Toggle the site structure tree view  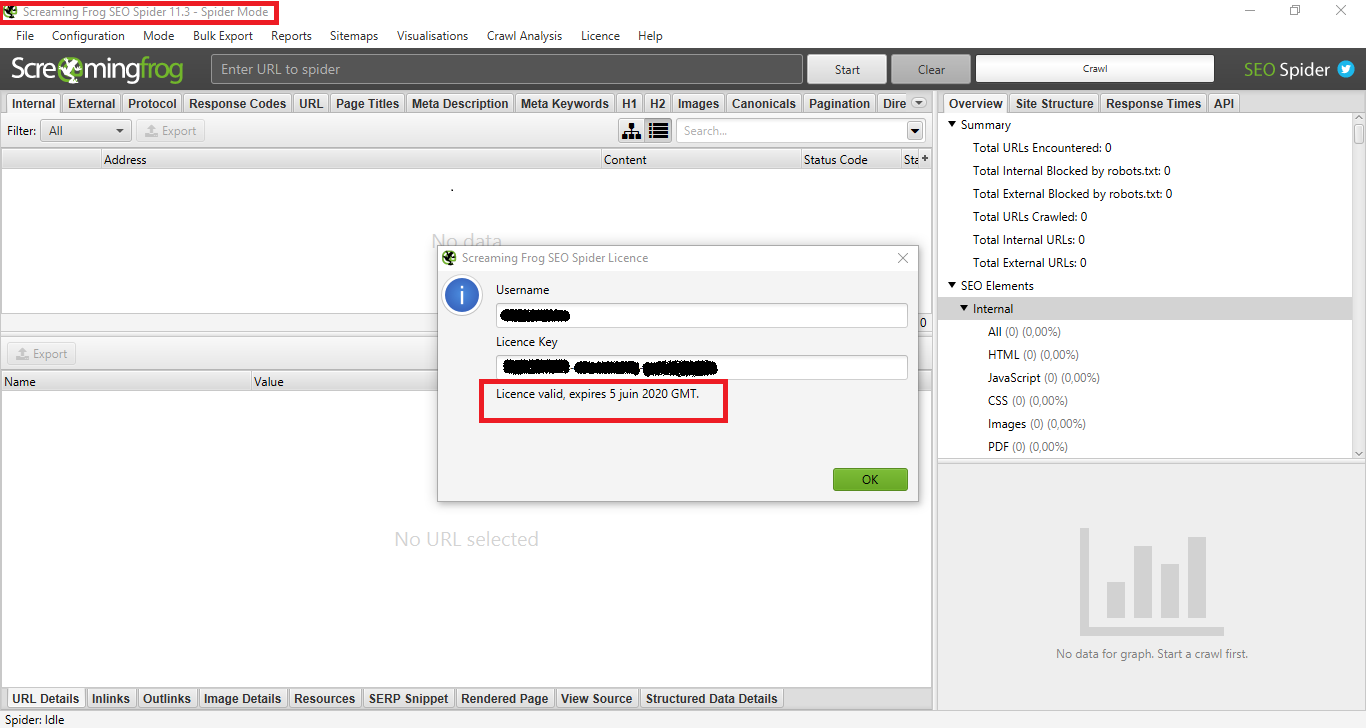pos(631,130)
